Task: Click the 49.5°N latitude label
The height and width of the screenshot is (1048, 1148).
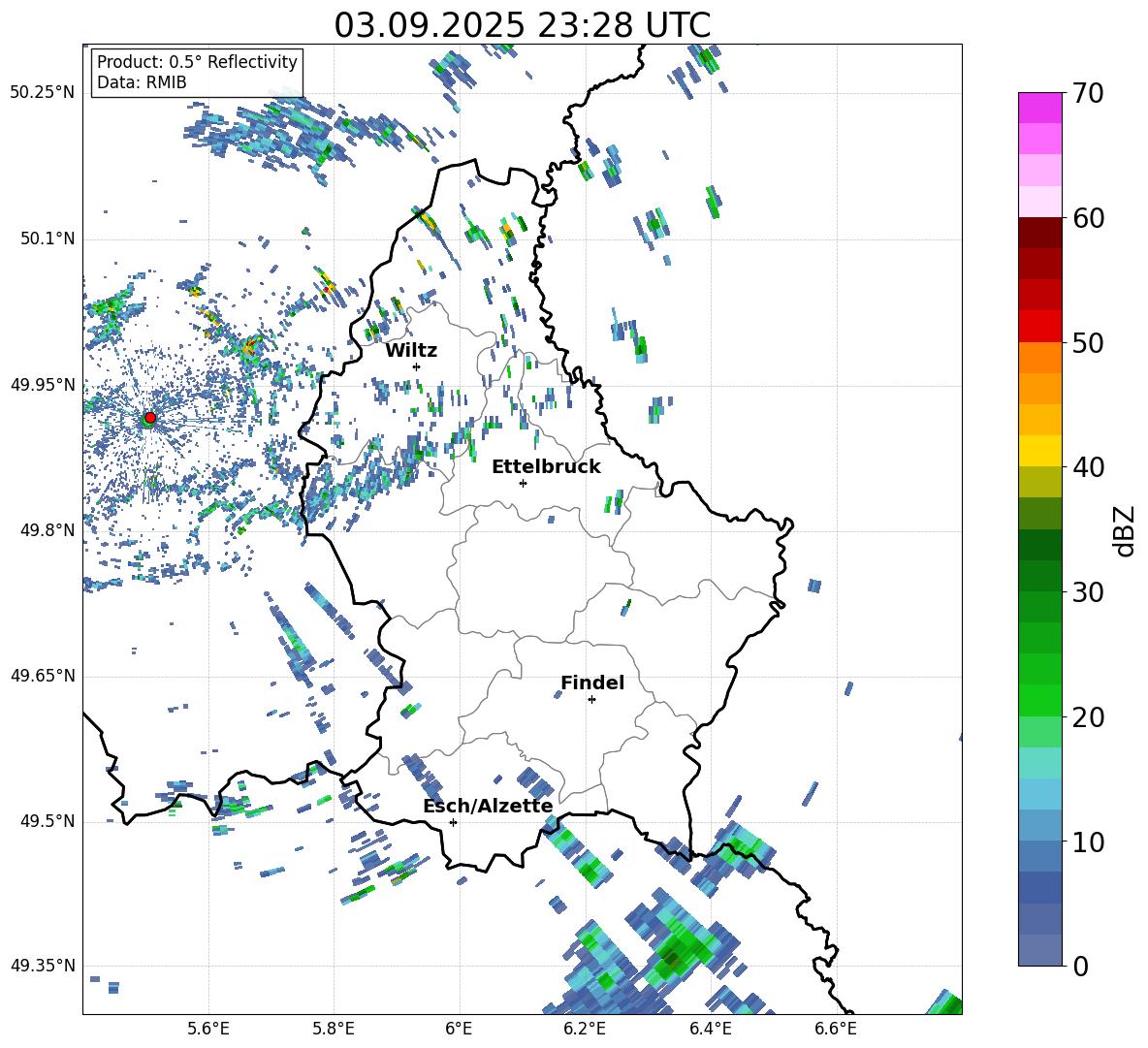Action: pyautogui.click(x=48, y=821)
